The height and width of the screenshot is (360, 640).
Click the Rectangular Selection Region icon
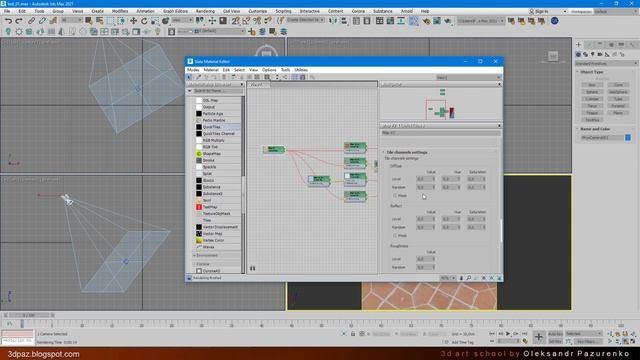[111, 20]
